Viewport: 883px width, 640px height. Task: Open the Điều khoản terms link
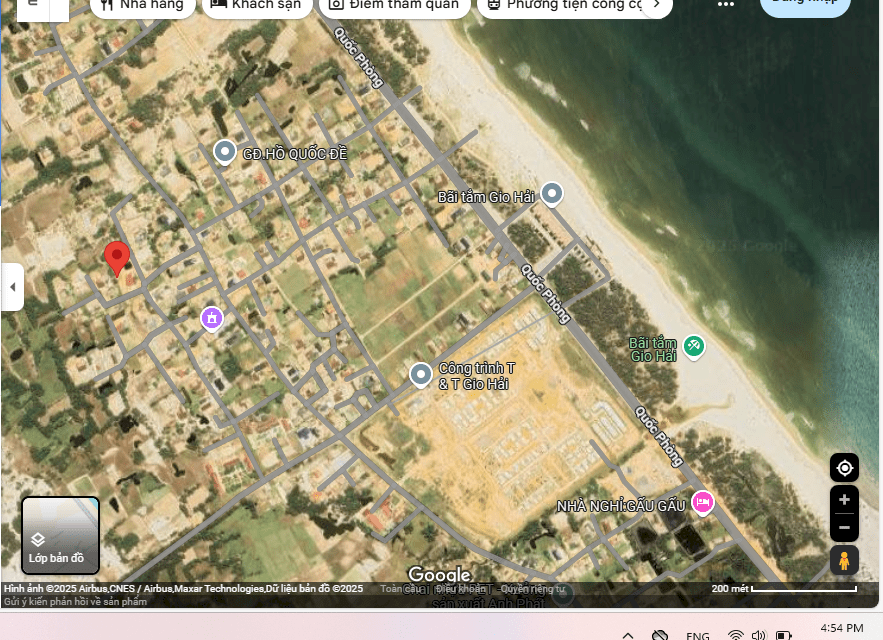tap(461, 589)
